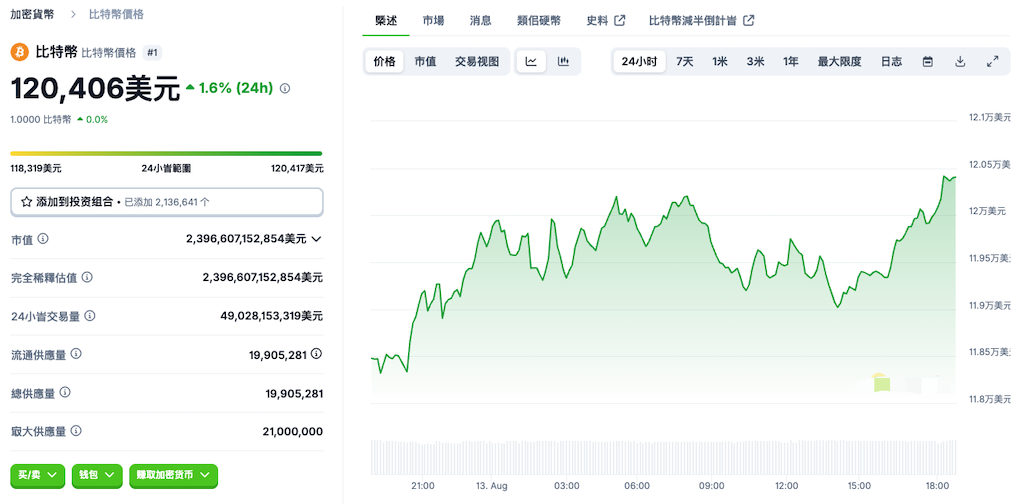Image resolution: width=1024 pixels, height=504 pixels.
Task: Click the info icon next to 最大供應量
Action: tap(76, 431)
